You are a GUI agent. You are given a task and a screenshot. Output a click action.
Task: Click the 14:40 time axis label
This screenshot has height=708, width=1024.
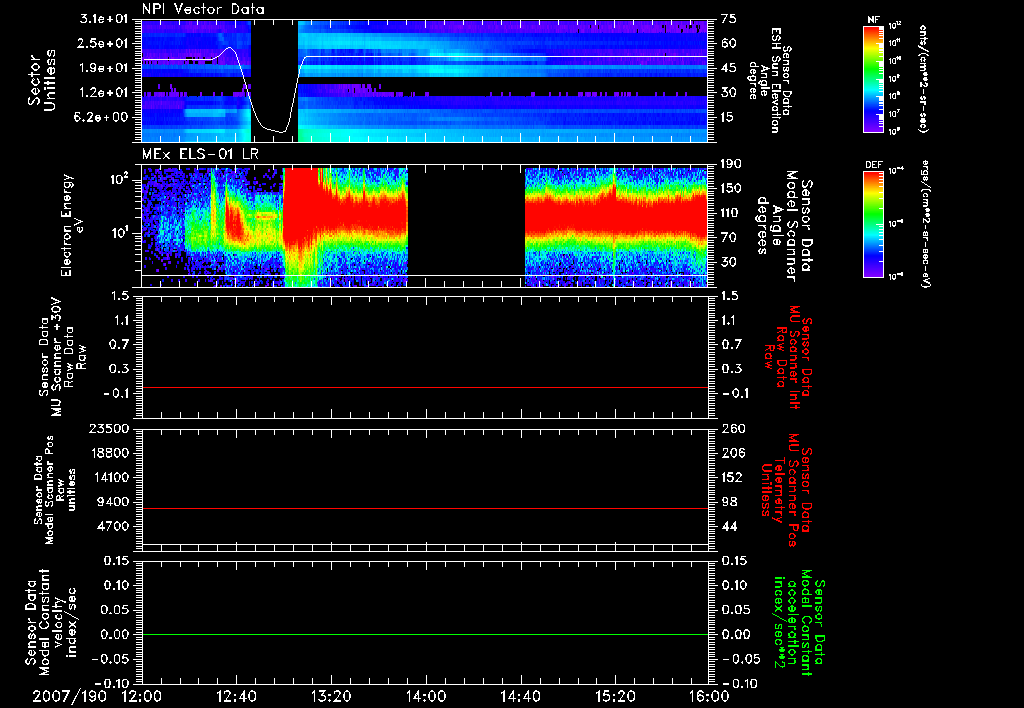pos(520,696)
